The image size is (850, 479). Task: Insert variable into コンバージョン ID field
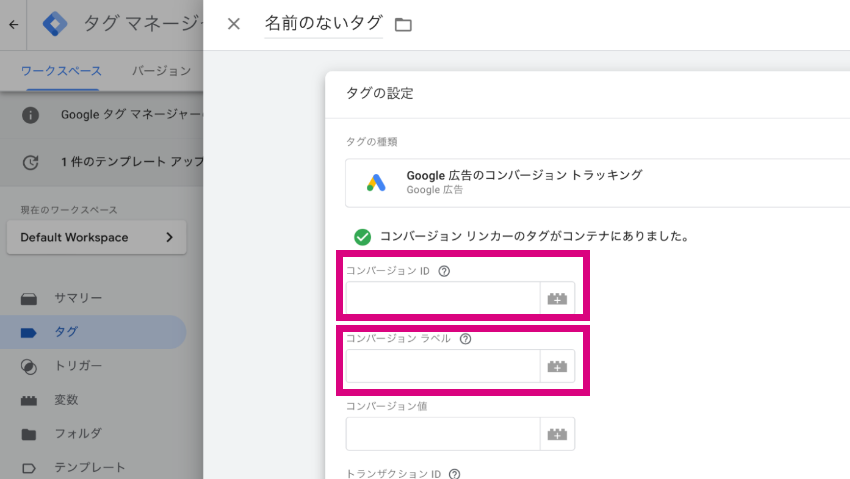click(x=557, y=298)
